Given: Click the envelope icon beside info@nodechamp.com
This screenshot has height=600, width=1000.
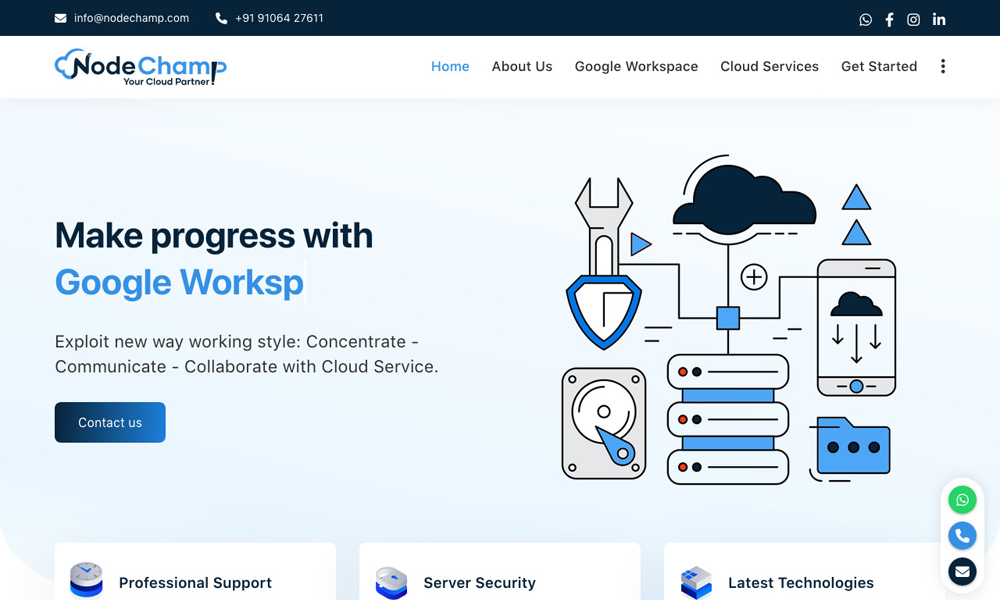Looking at the screenshot, I should pyautogui.click(x=61, y=18).
